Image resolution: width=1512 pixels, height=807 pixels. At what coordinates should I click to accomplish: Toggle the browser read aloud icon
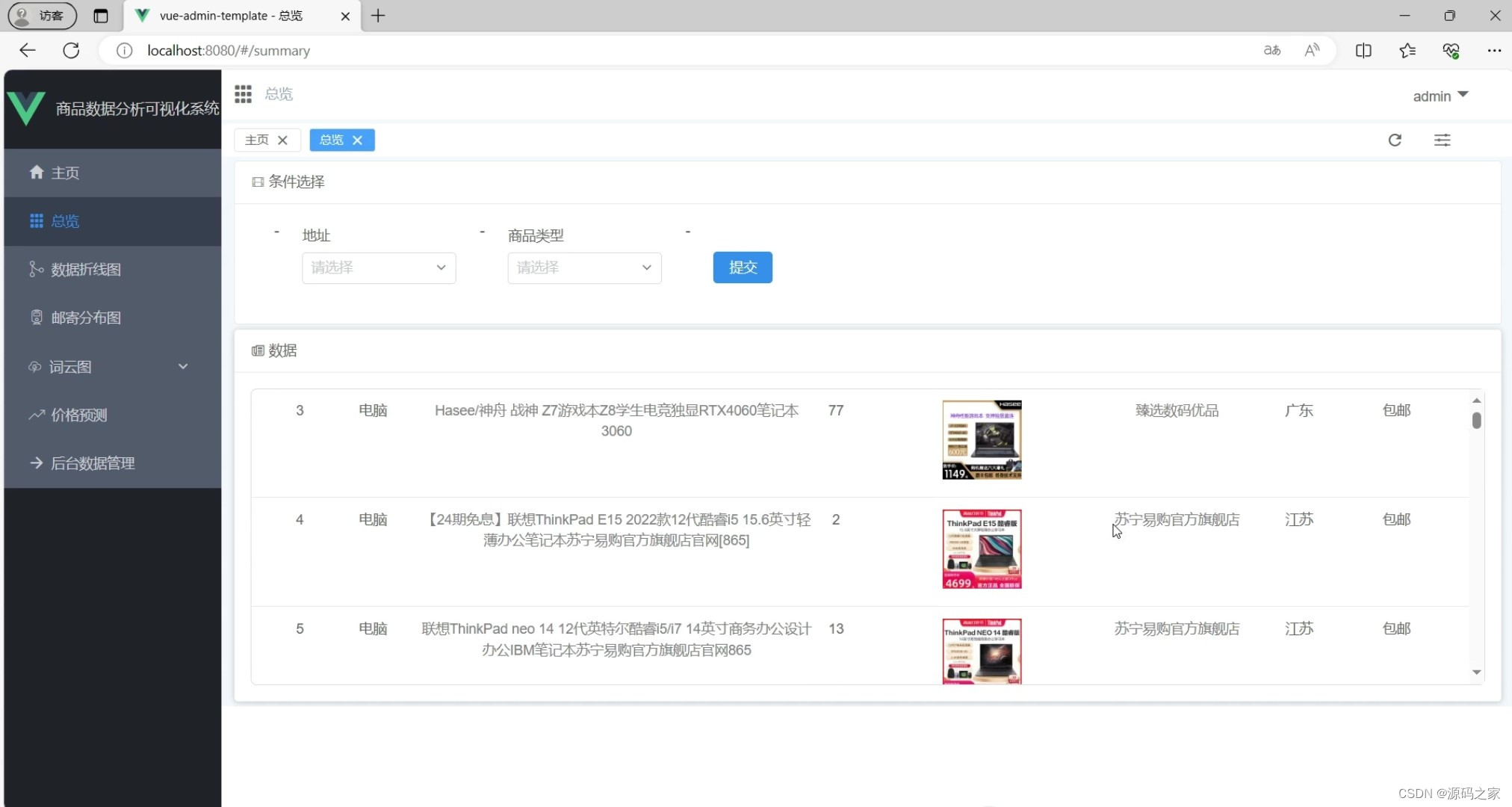click(1312, 51)
